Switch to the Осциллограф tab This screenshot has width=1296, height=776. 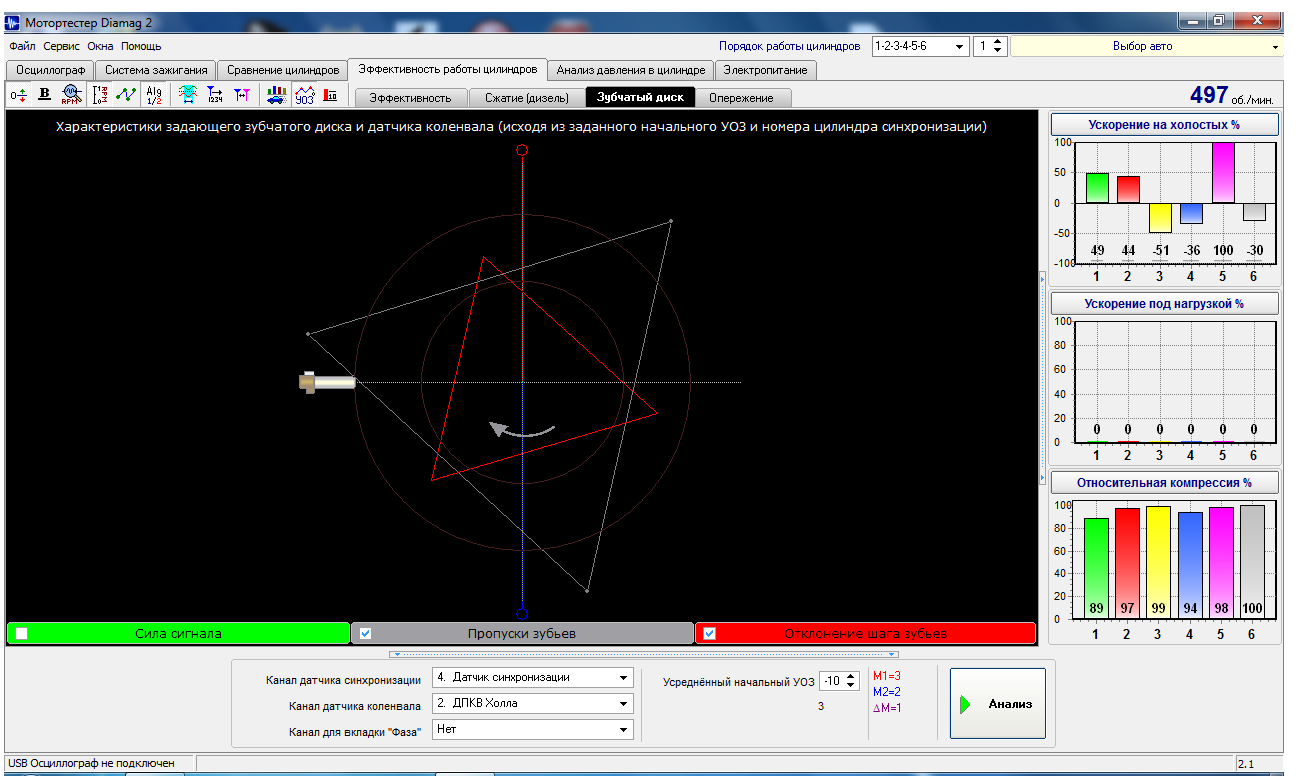pyautogui.click(x=50, y=70)
